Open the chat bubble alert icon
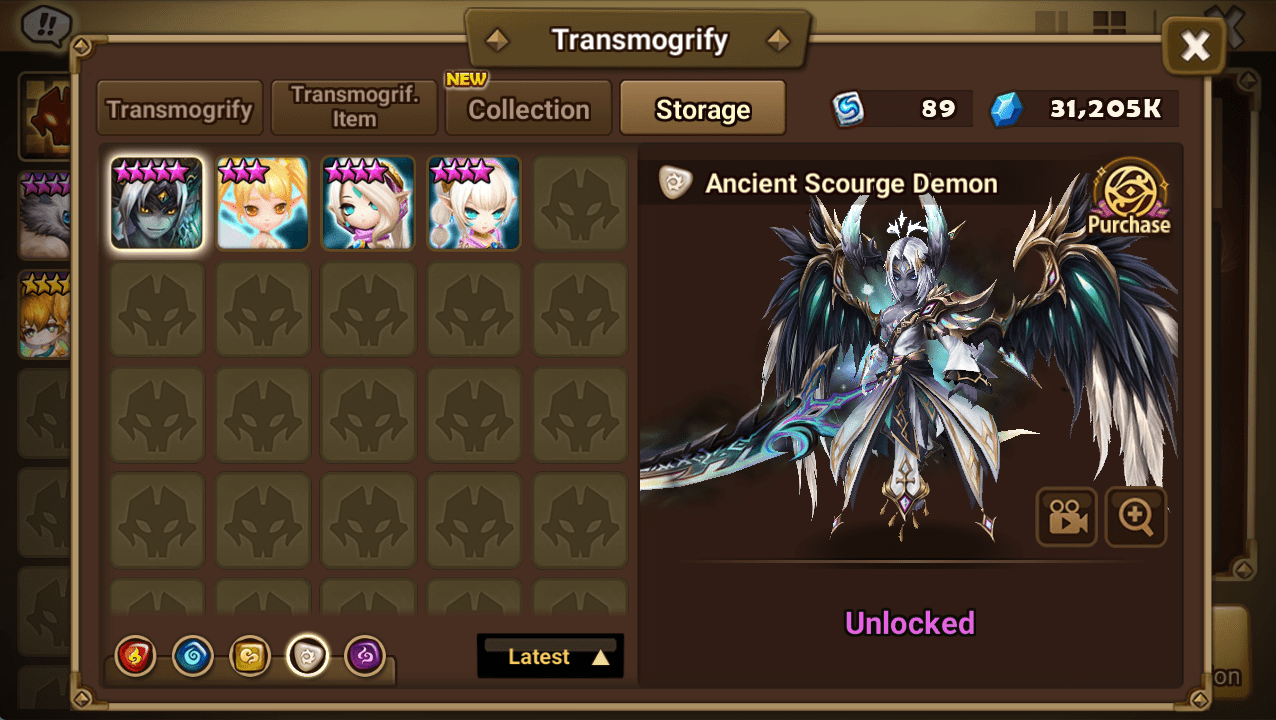This screenshot has width=1276, height=720. (42, 23)
